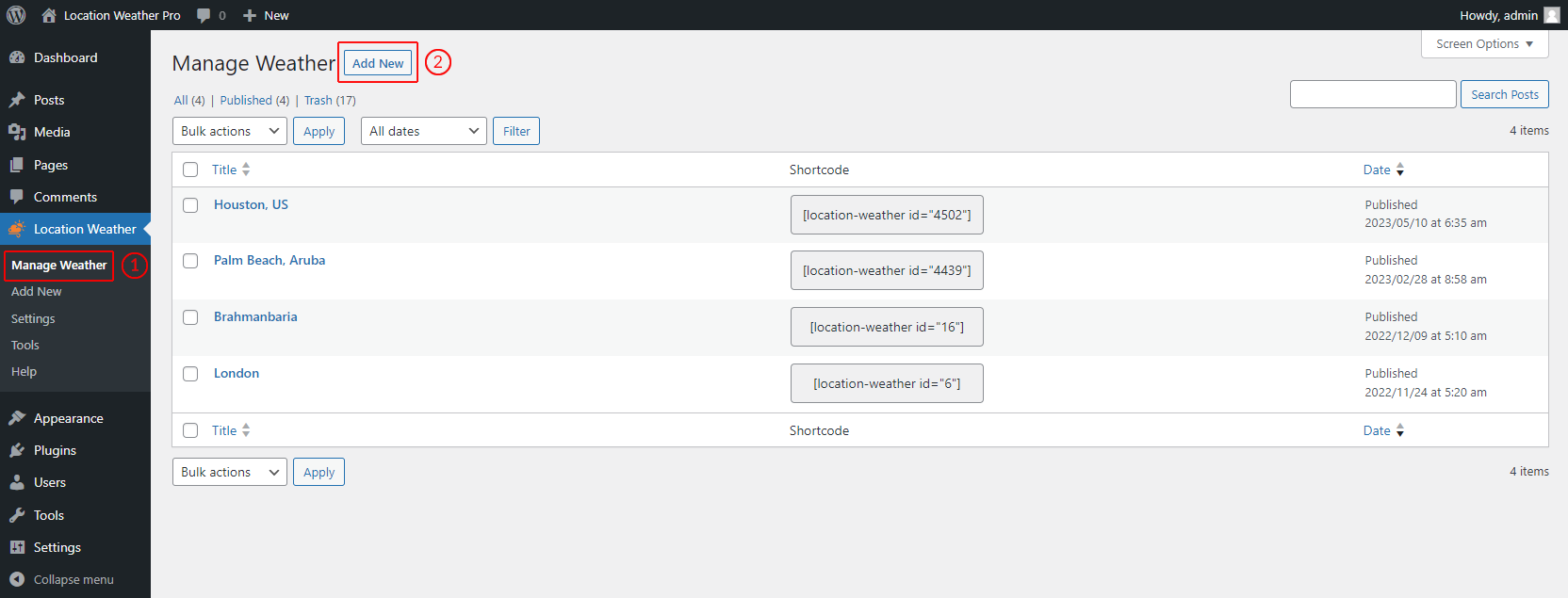Click the Appearance paintbrush icon

17,418
